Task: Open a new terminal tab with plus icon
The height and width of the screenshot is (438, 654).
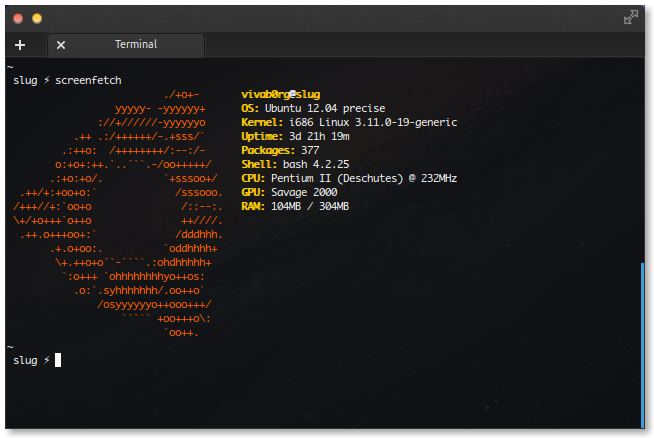Action: click(20, 45)
